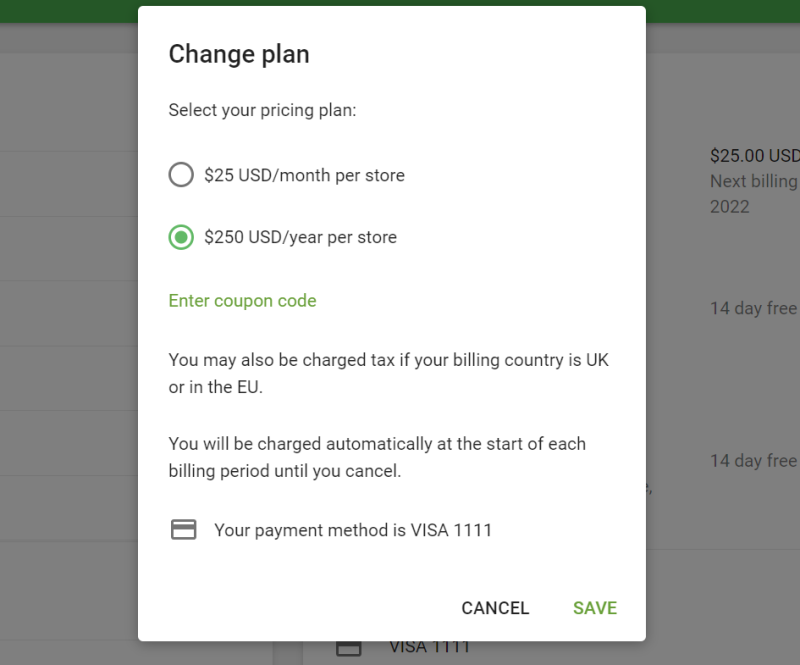Click the lower "14 day free" text
800x665 pixels.
click(753, 461)
